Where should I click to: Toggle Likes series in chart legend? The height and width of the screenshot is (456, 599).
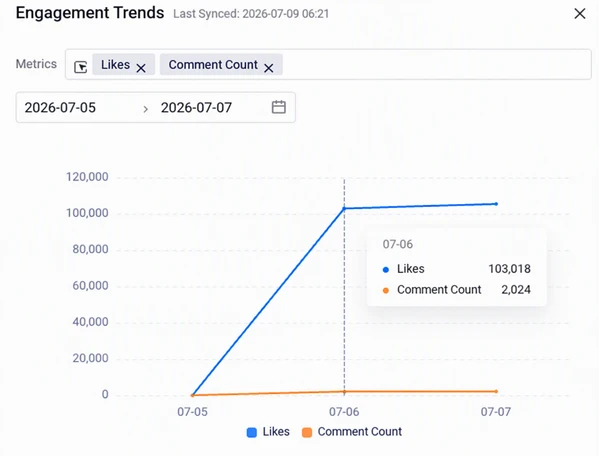pyautogui.click(x=268, y=432)
